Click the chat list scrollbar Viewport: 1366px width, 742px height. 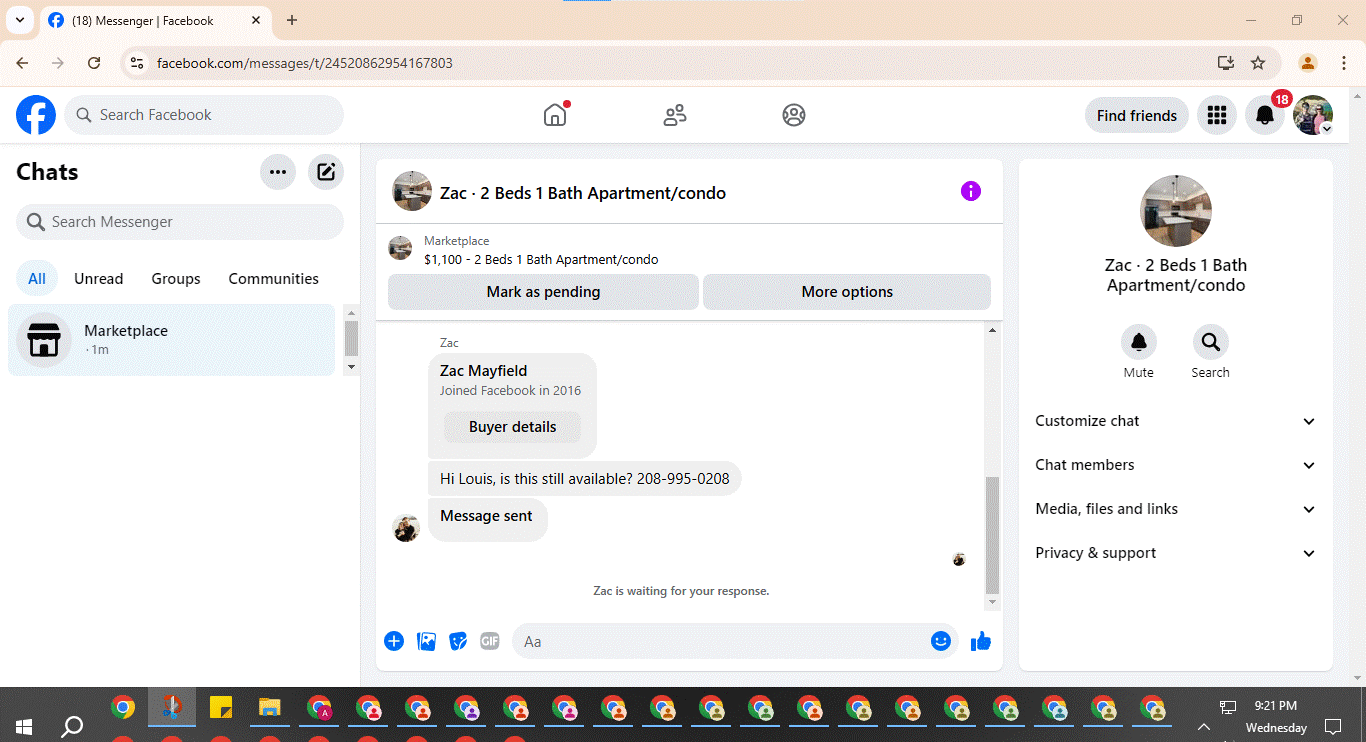point(351,338)
